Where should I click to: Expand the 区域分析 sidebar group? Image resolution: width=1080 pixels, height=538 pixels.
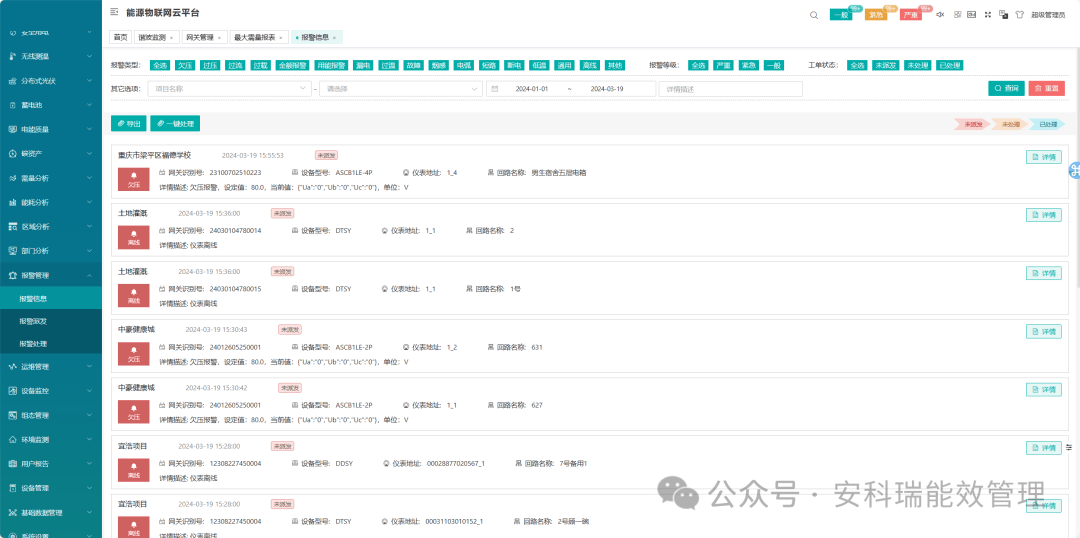pyautogui.click(x=51, y=227)
